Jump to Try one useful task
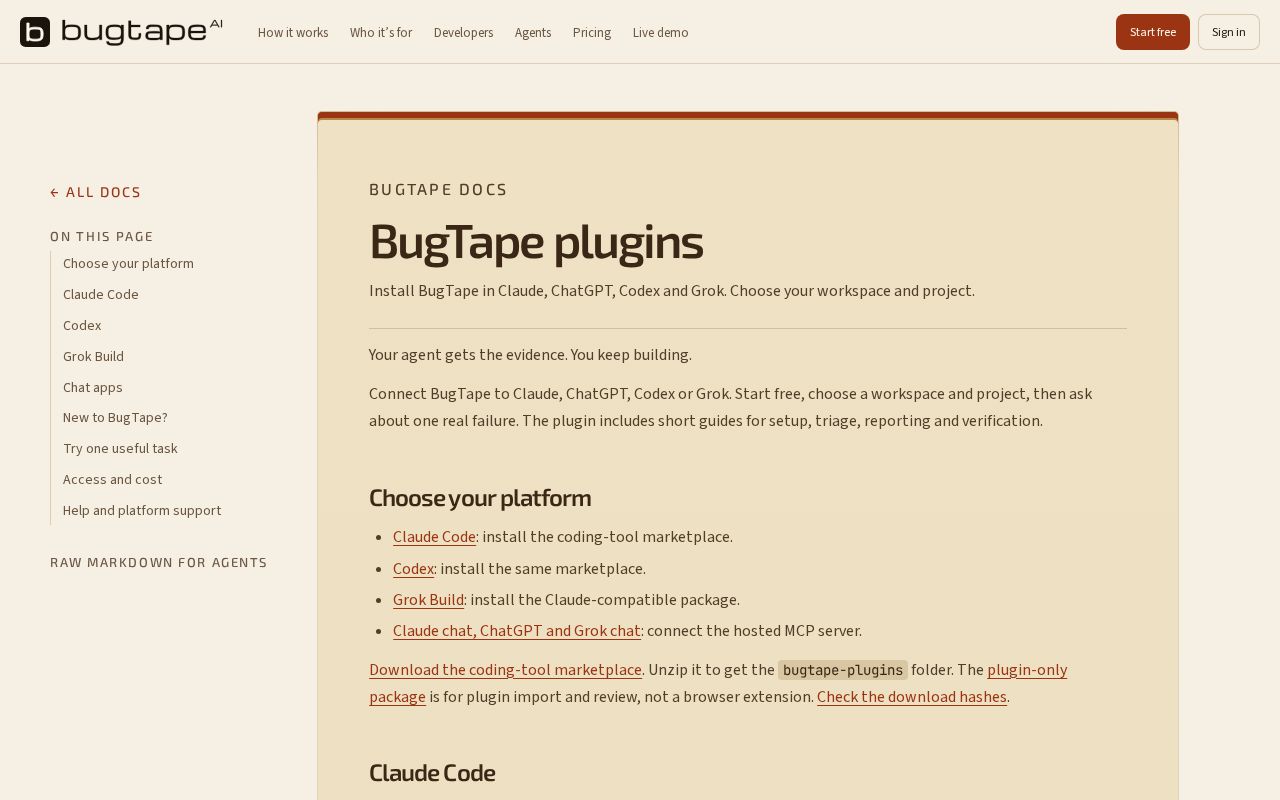Viewport: 1280px width, 800px height. click(x=120, y=448)
